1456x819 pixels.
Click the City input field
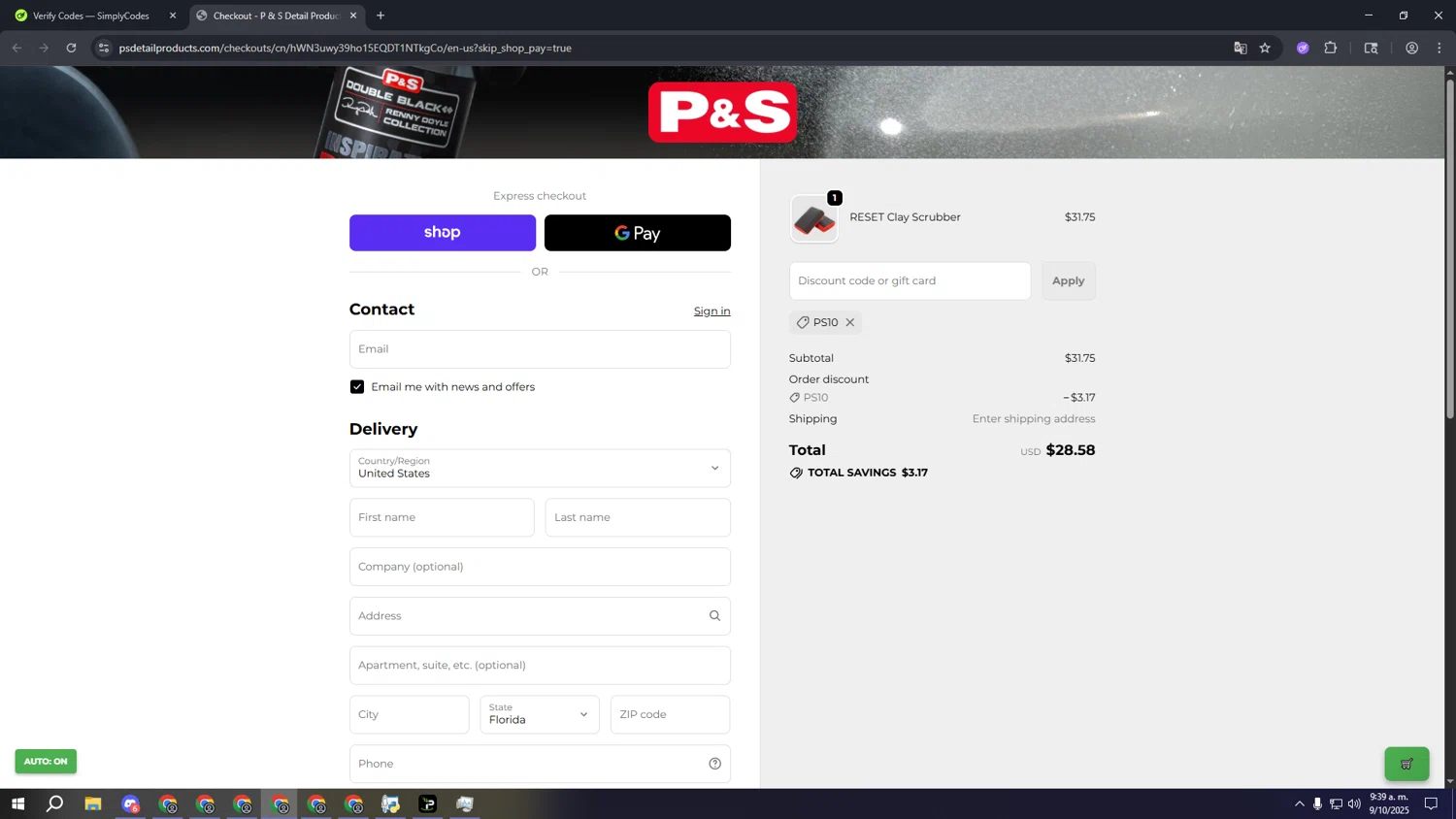409,714
